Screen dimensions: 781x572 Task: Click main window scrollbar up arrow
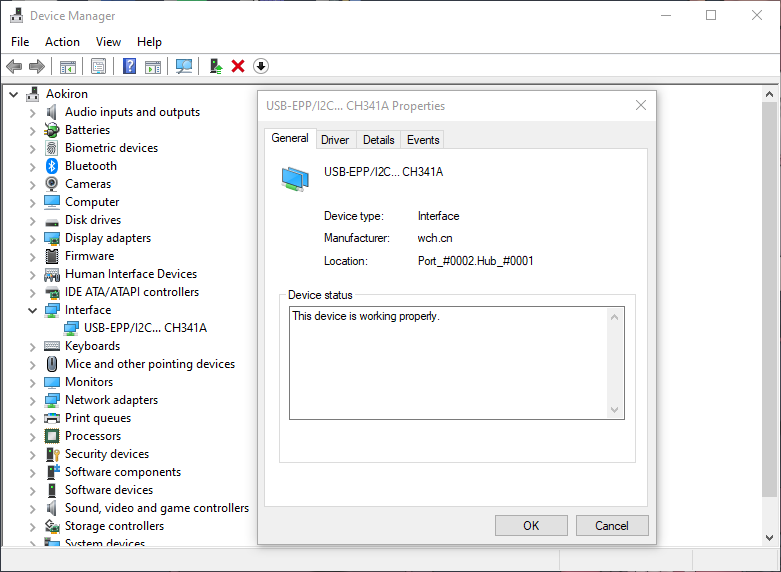coord(770,94)
